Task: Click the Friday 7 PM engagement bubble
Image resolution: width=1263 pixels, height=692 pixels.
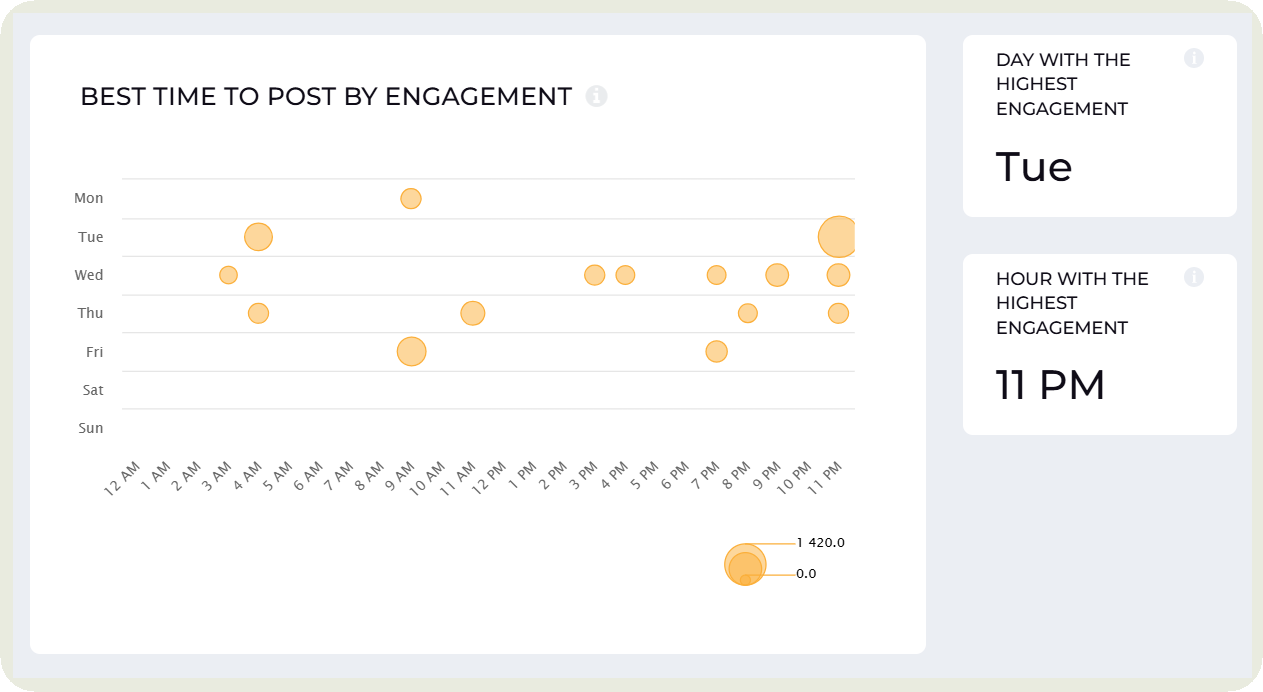Action: coord(715,351)
